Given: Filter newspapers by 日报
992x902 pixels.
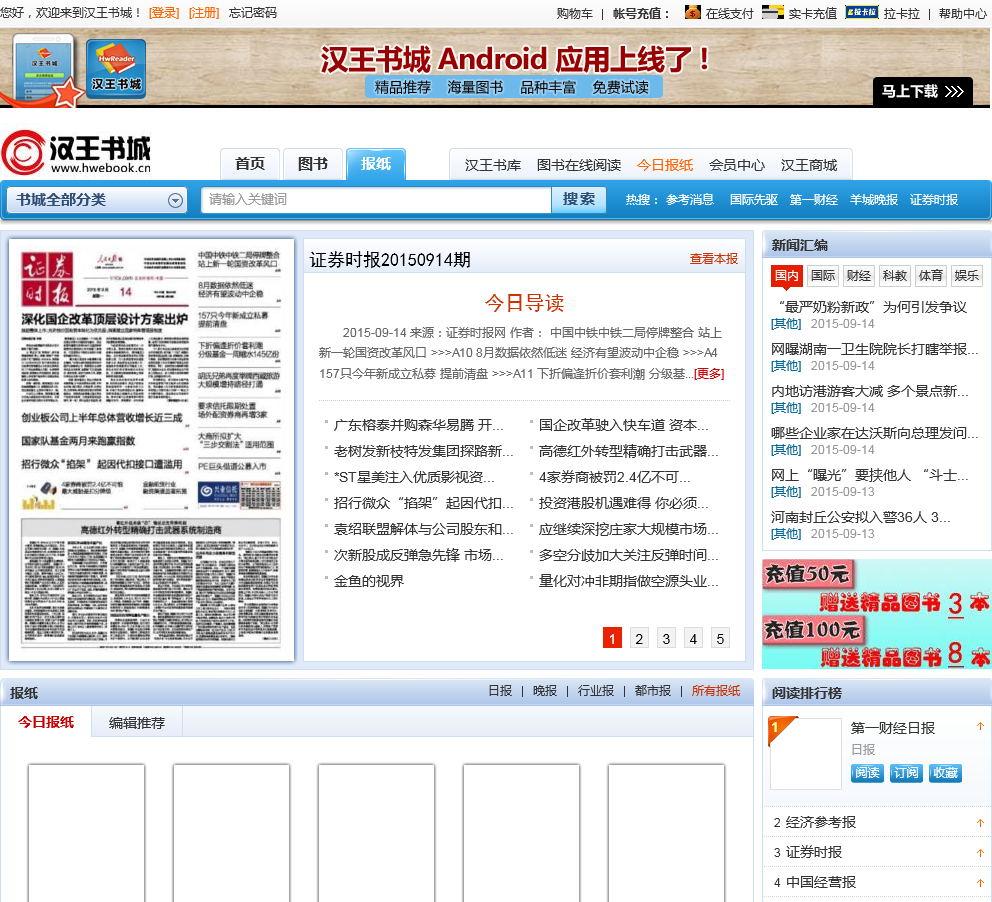Looking at the screenshot, I should coord(500,691).
